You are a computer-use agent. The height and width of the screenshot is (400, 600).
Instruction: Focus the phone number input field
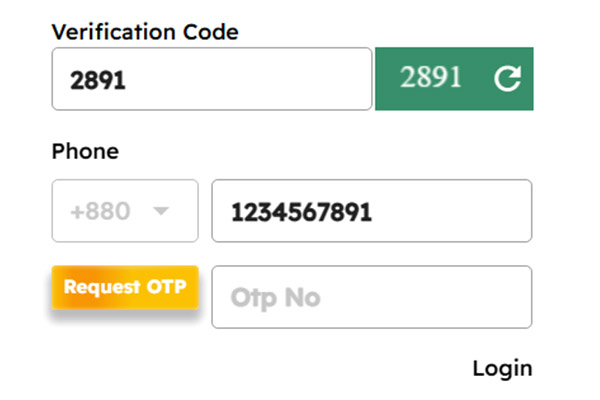click(x=371, y=211)
